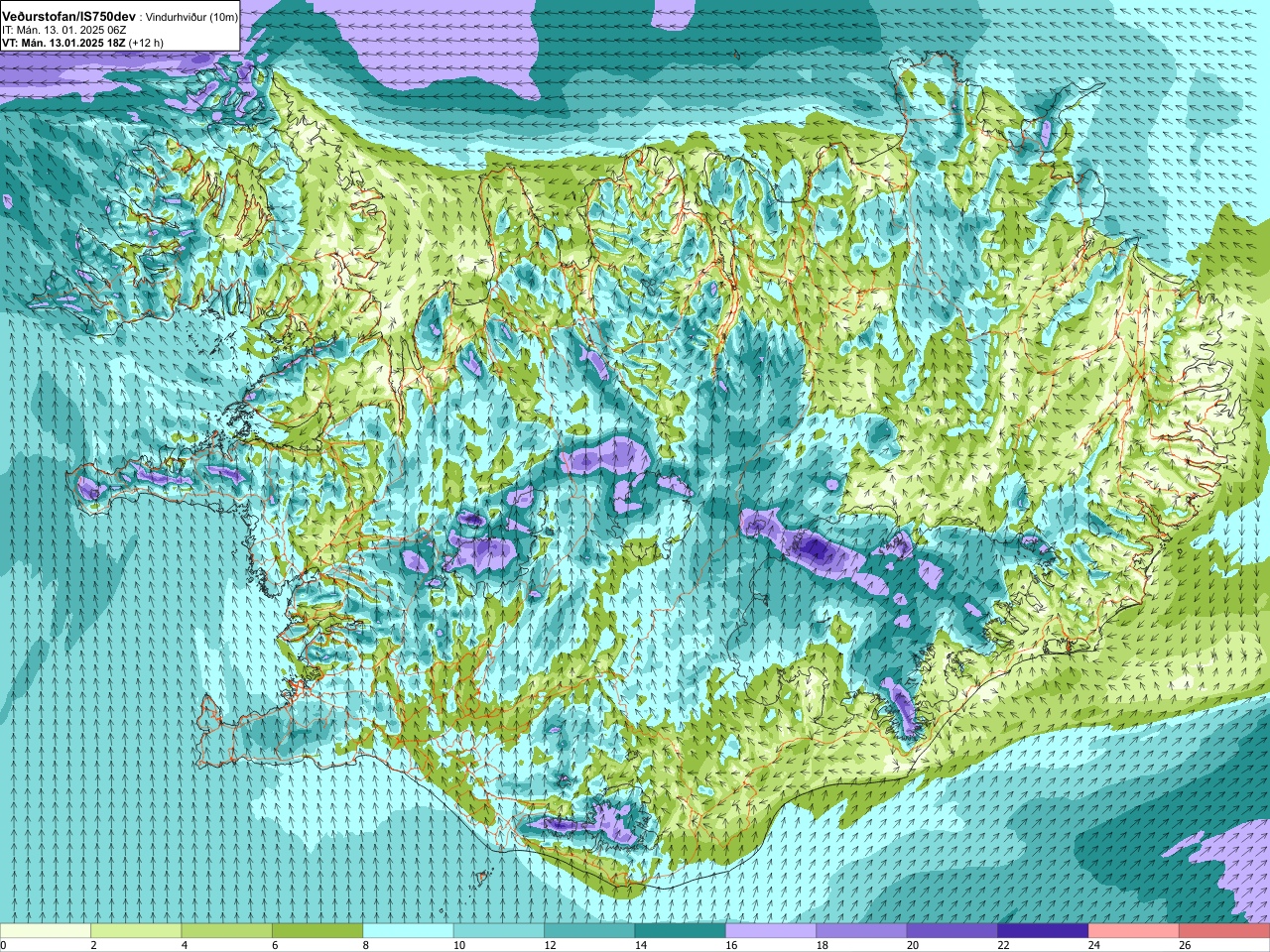Click the legend value 22
Image resolution: width=1270 pixels, height=952 pixels.
point(1004,945)
